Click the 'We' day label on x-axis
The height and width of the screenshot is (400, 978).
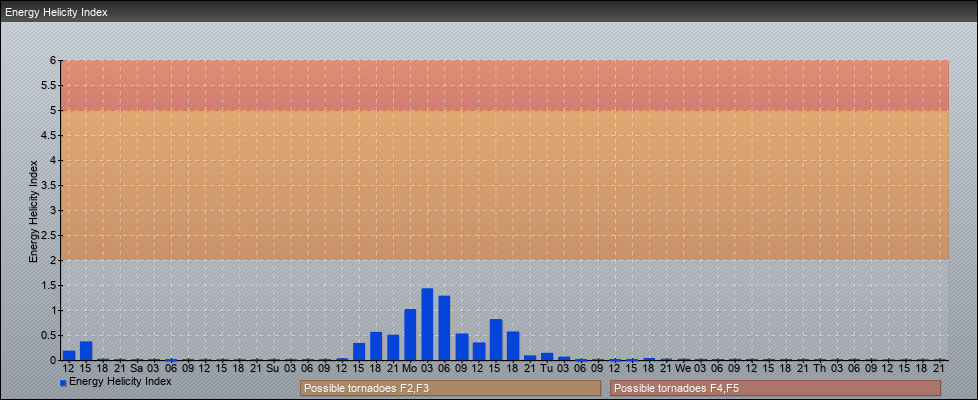(682, 368)
